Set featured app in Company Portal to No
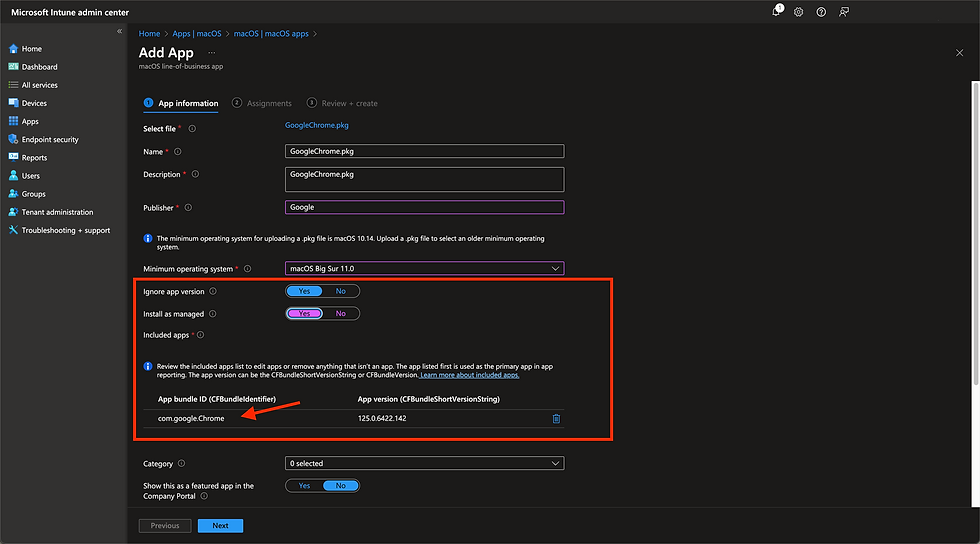 pos(341,486)
